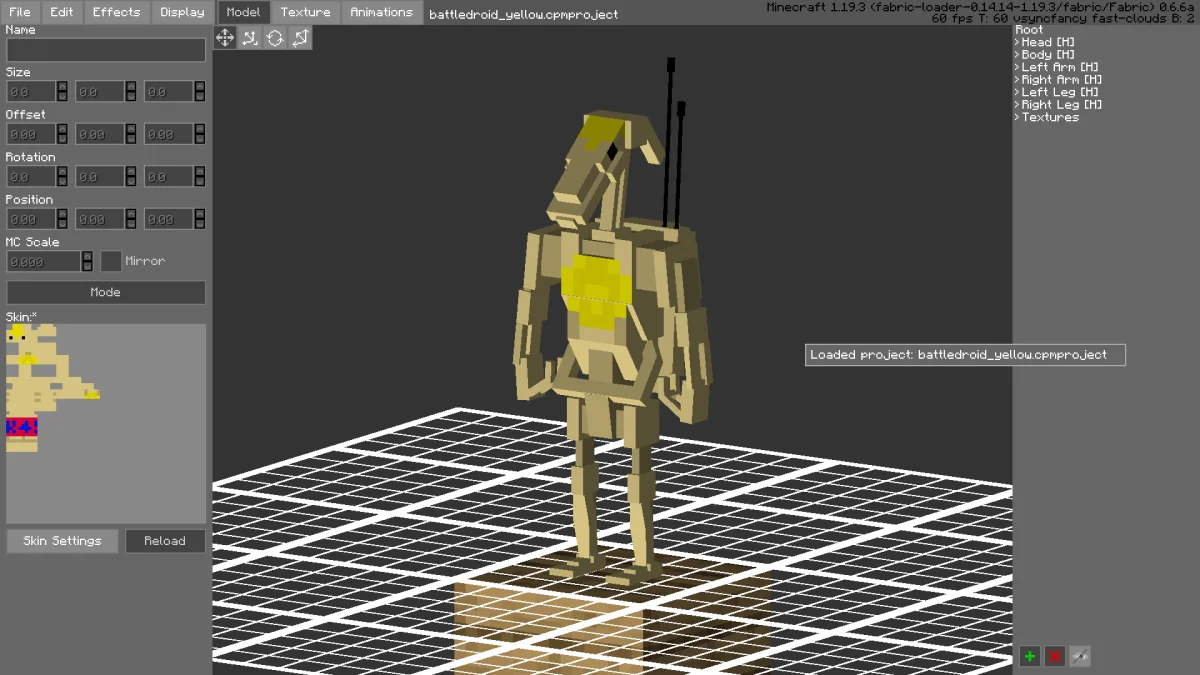Click the Mode button
The height and width of the screenshot is (675, 1200).
[106, 292]
